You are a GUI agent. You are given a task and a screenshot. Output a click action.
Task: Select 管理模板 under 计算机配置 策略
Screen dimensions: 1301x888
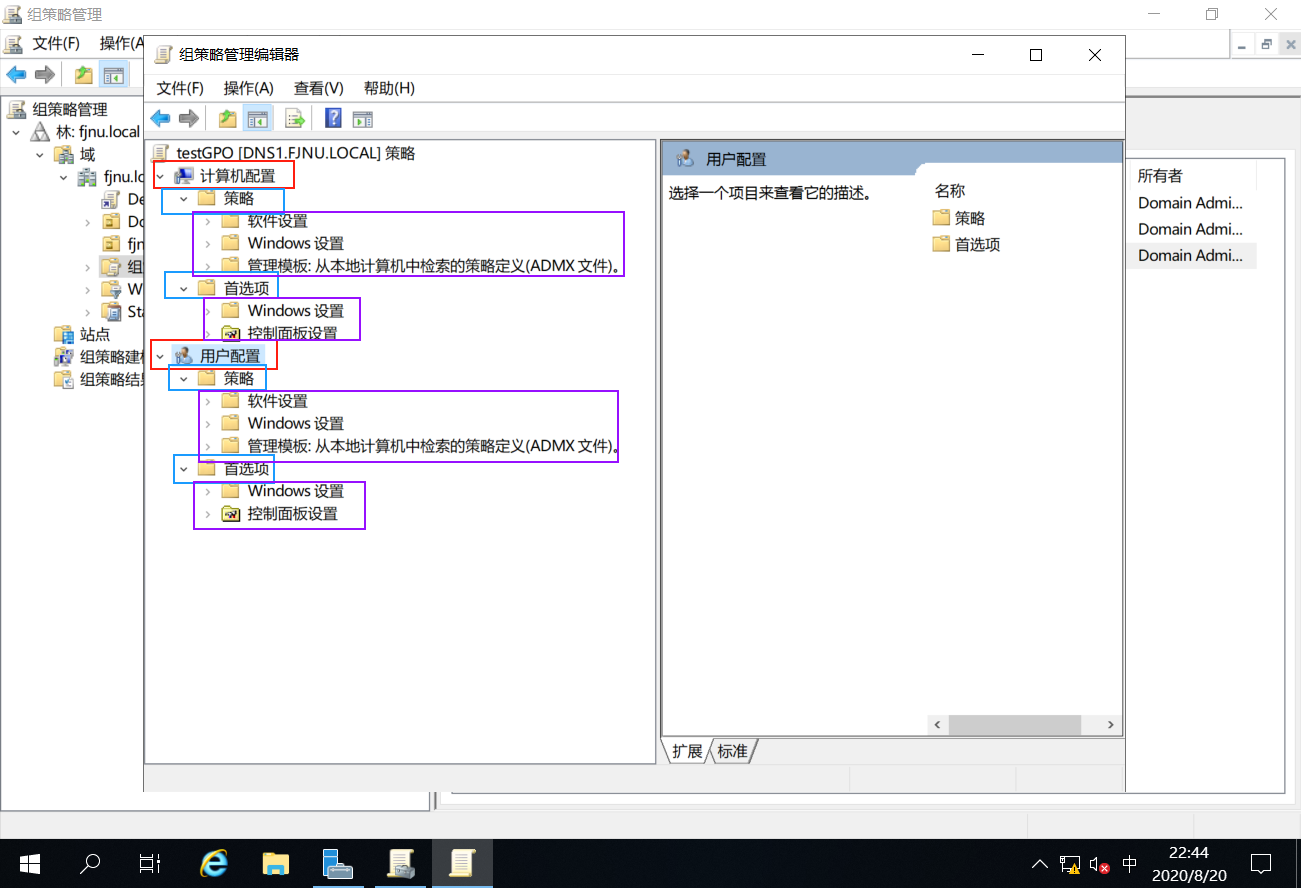tap(435, 266)
